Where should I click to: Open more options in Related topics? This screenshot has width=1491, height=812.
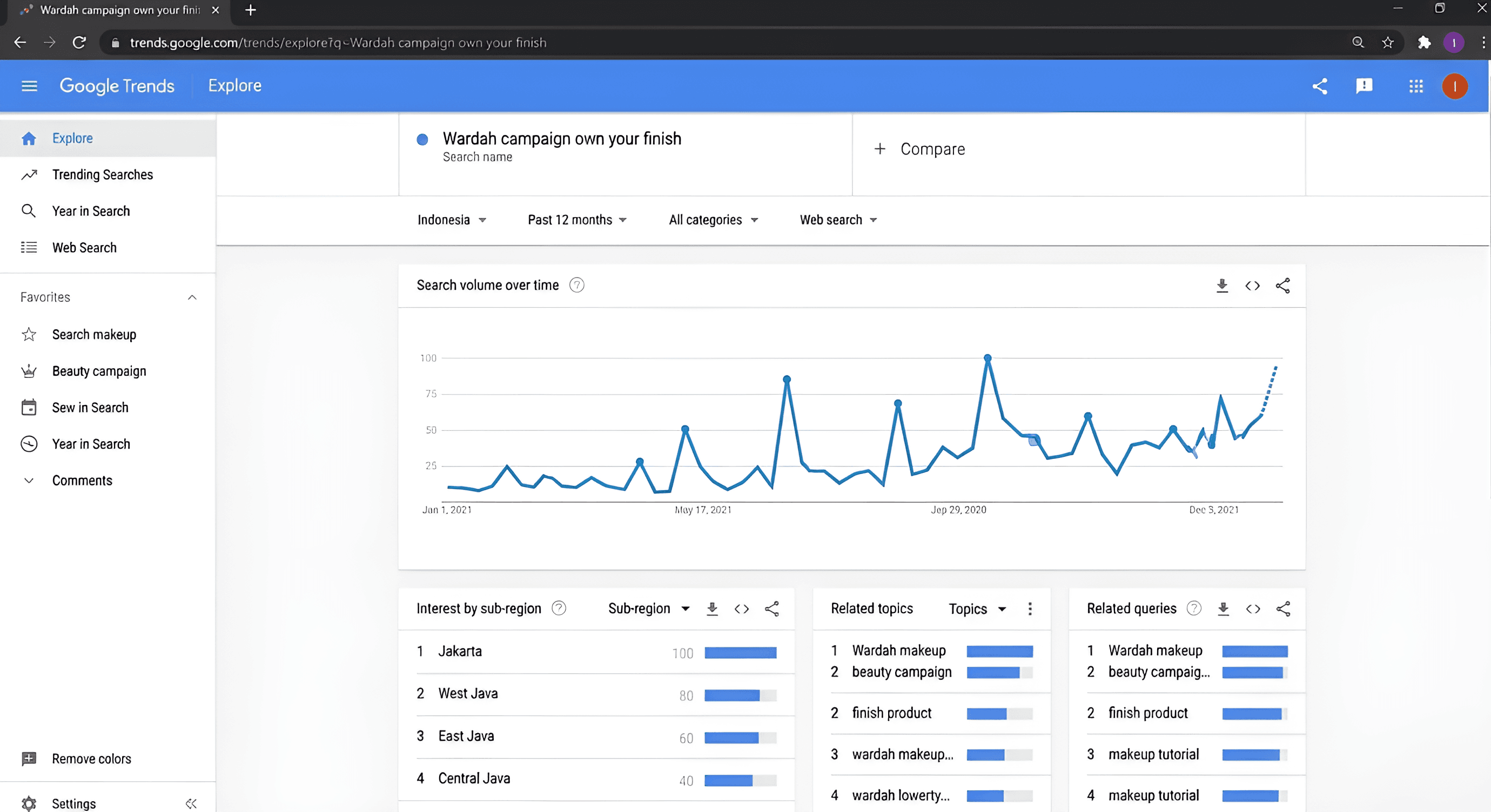point(1030,608)
